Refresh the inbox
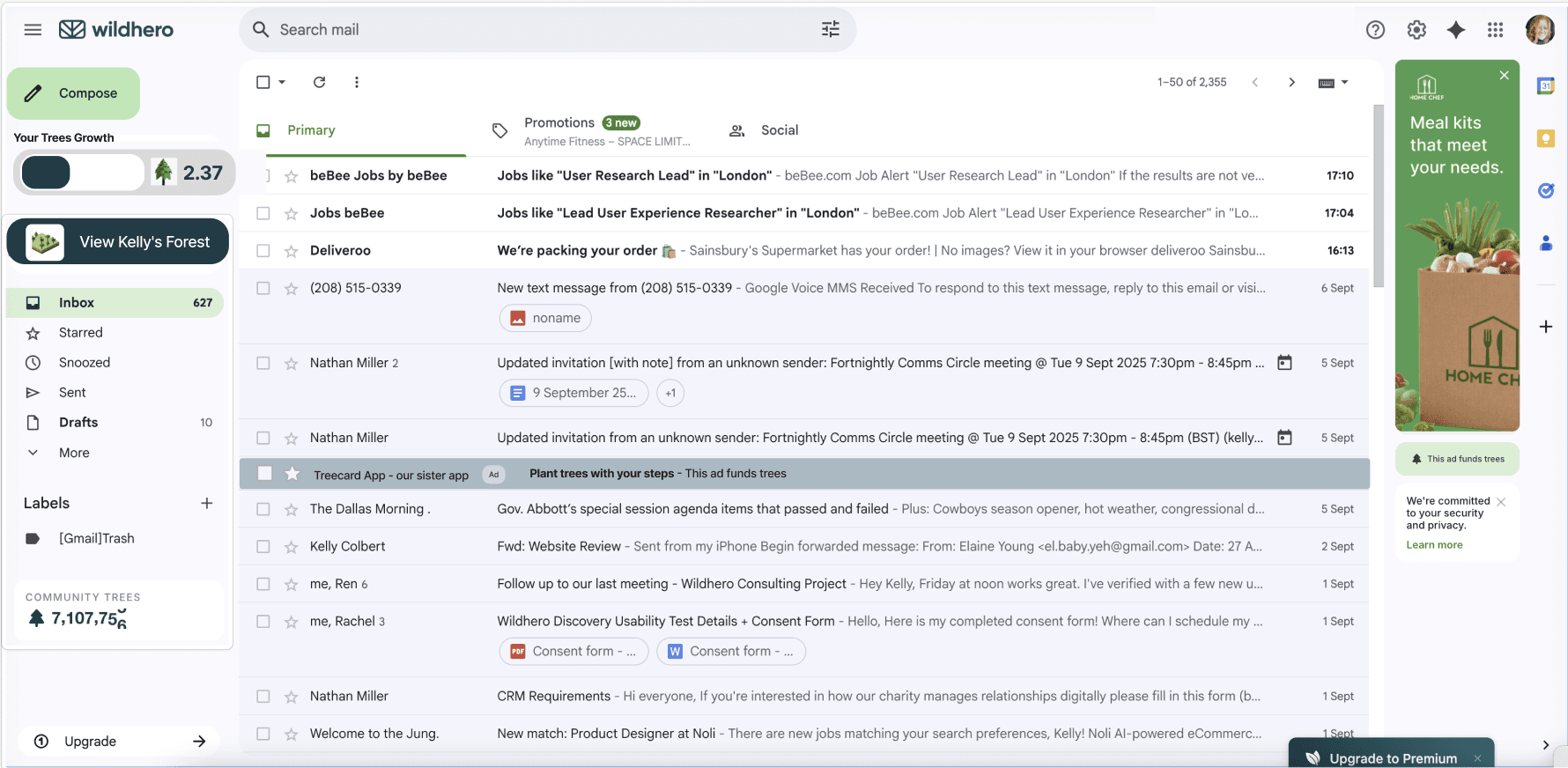 [320, 82]
